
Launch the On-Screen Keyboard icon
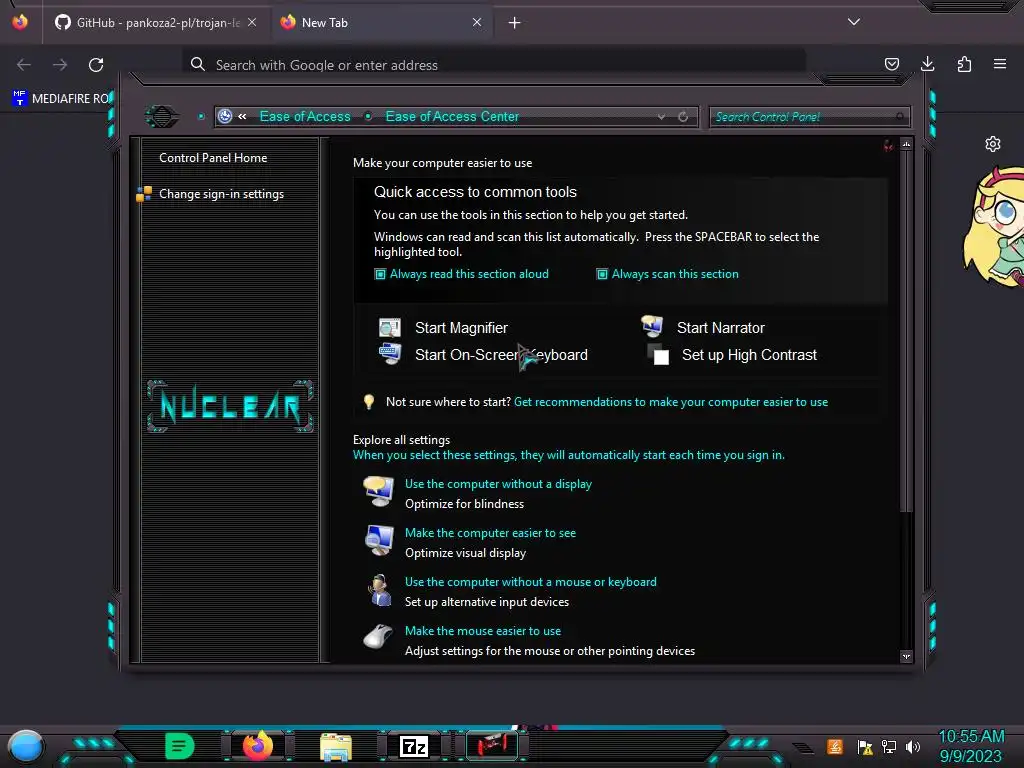(390, 354)
